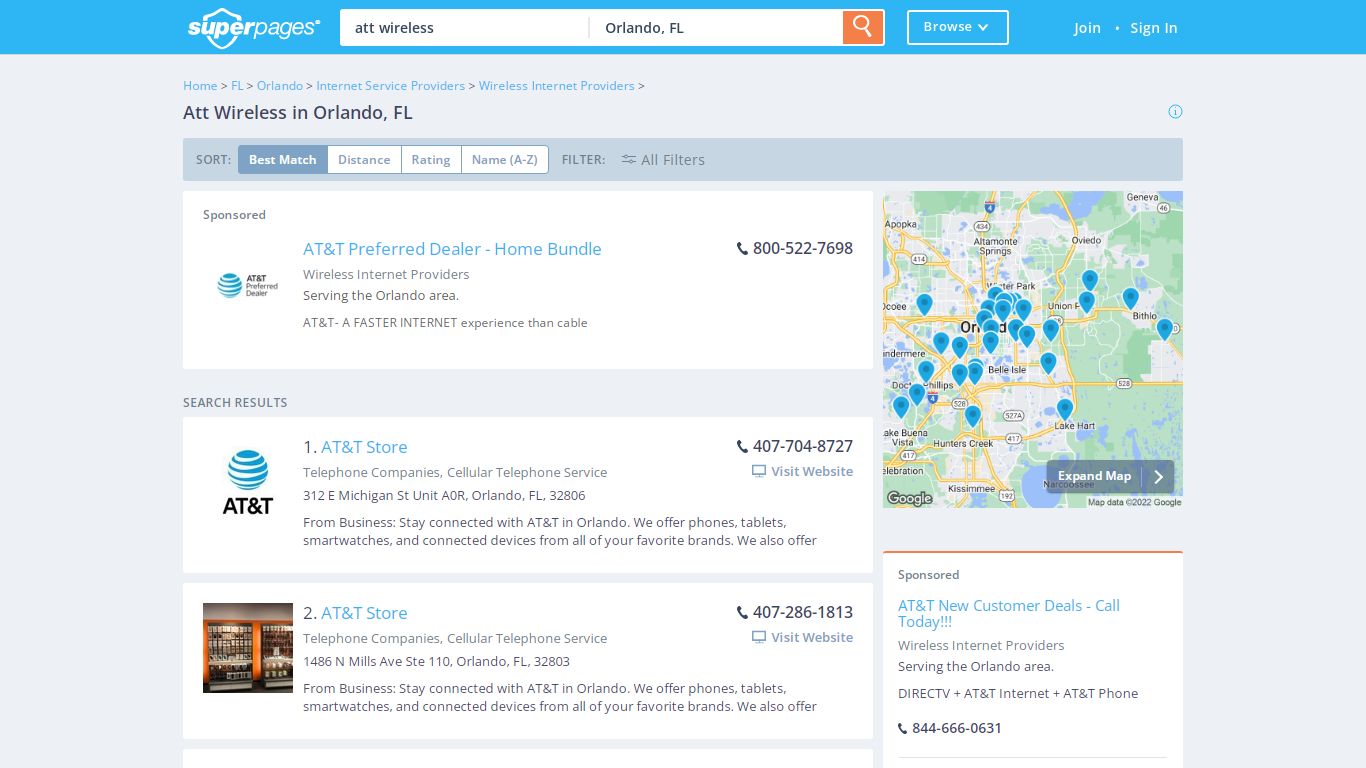Click the AT&T globe logo of result 1
The image size is (1366, 768).
tap(248, 482)
